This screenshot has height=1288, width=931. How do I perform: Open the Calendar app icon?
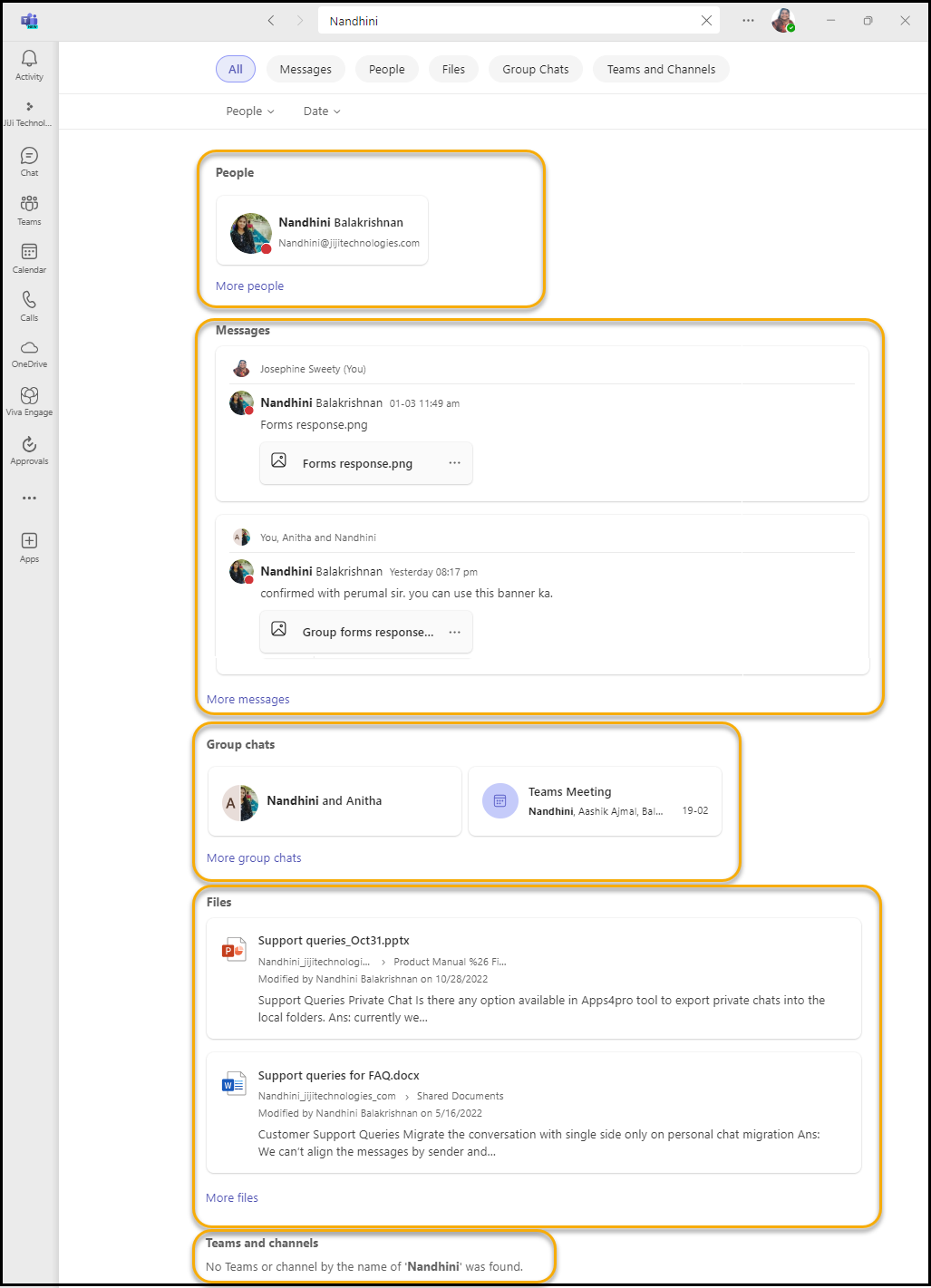tap(29, 257)
